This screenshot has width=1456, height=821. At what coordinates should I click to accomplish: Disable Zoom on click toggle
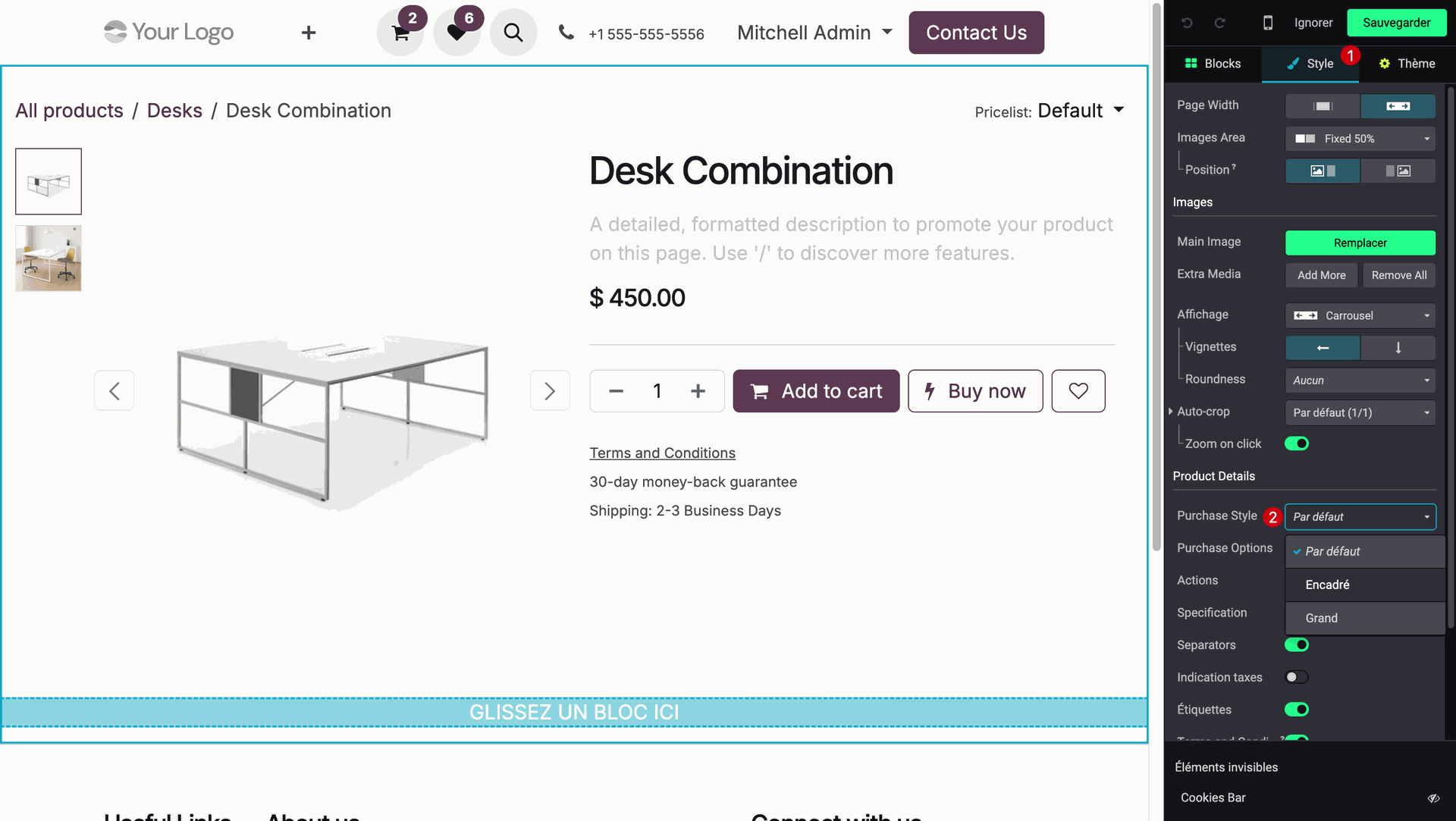pyautogui.click(x=1297, y=443)
